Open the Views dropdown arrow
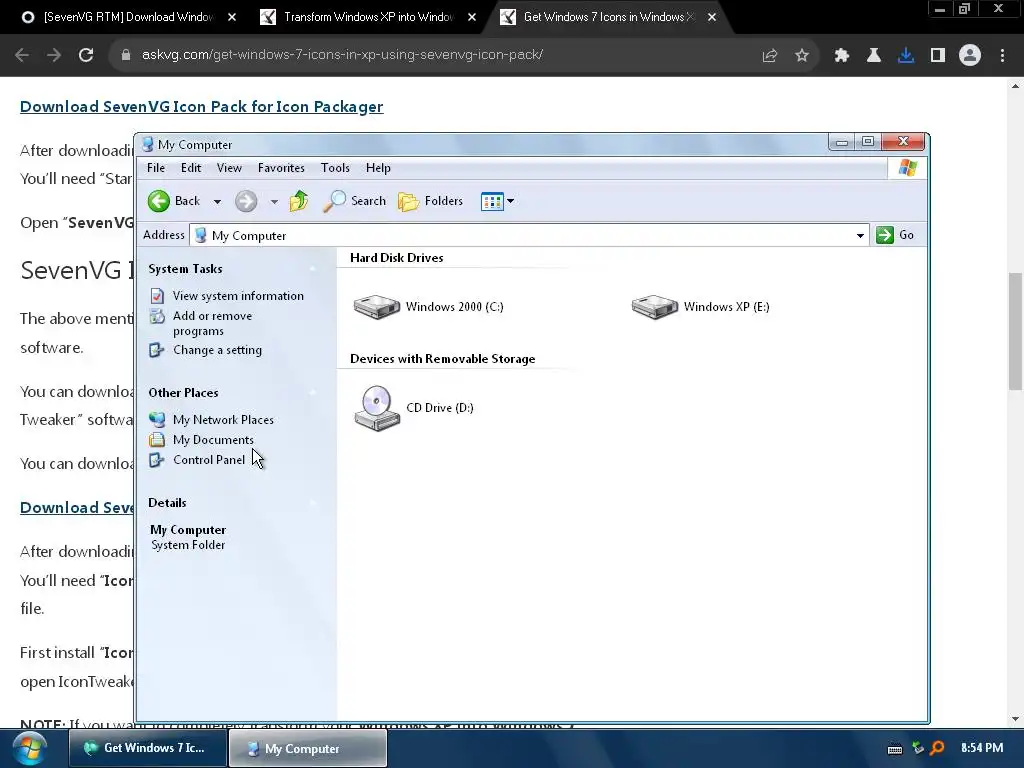The image size is (1024, 768). (x=511, y=201)
